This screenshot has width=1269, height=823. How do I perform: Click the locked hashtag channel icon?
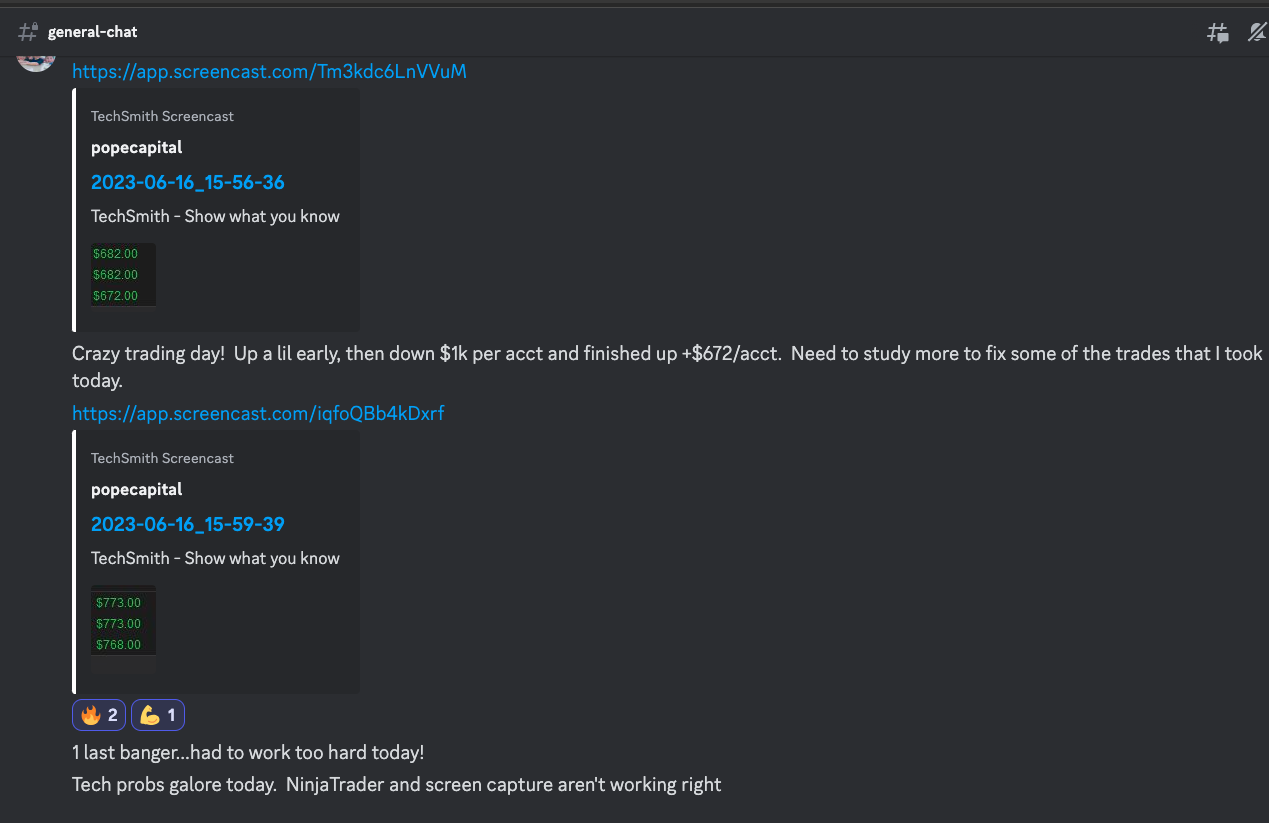point(27,31)
